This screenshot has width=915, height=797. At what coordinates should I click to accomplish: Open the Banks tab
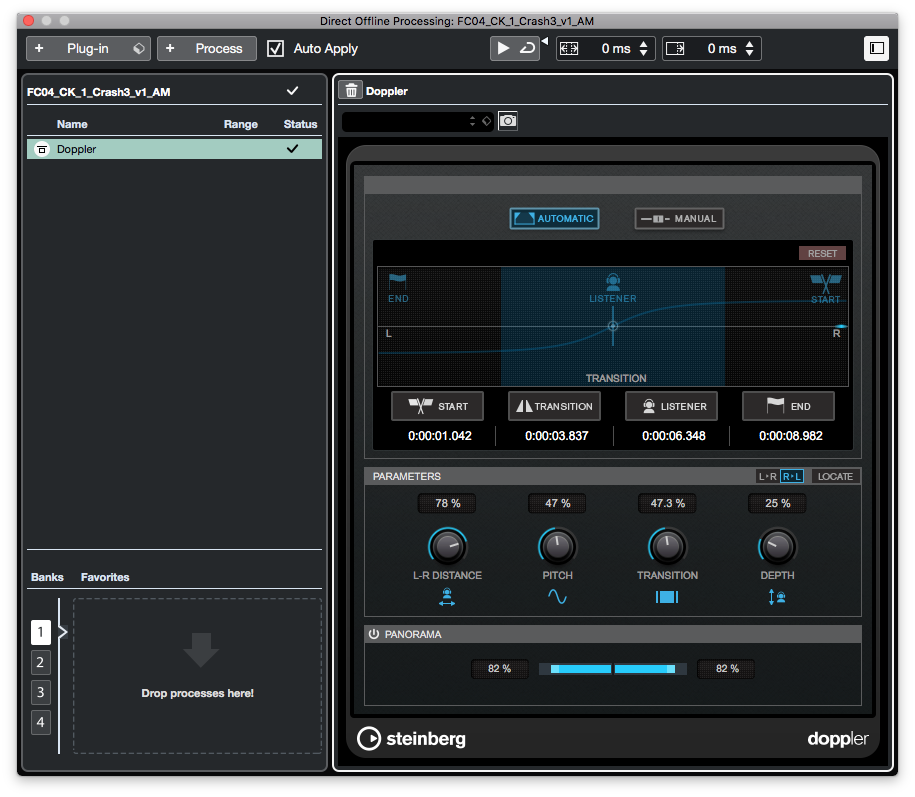[47, 577]
